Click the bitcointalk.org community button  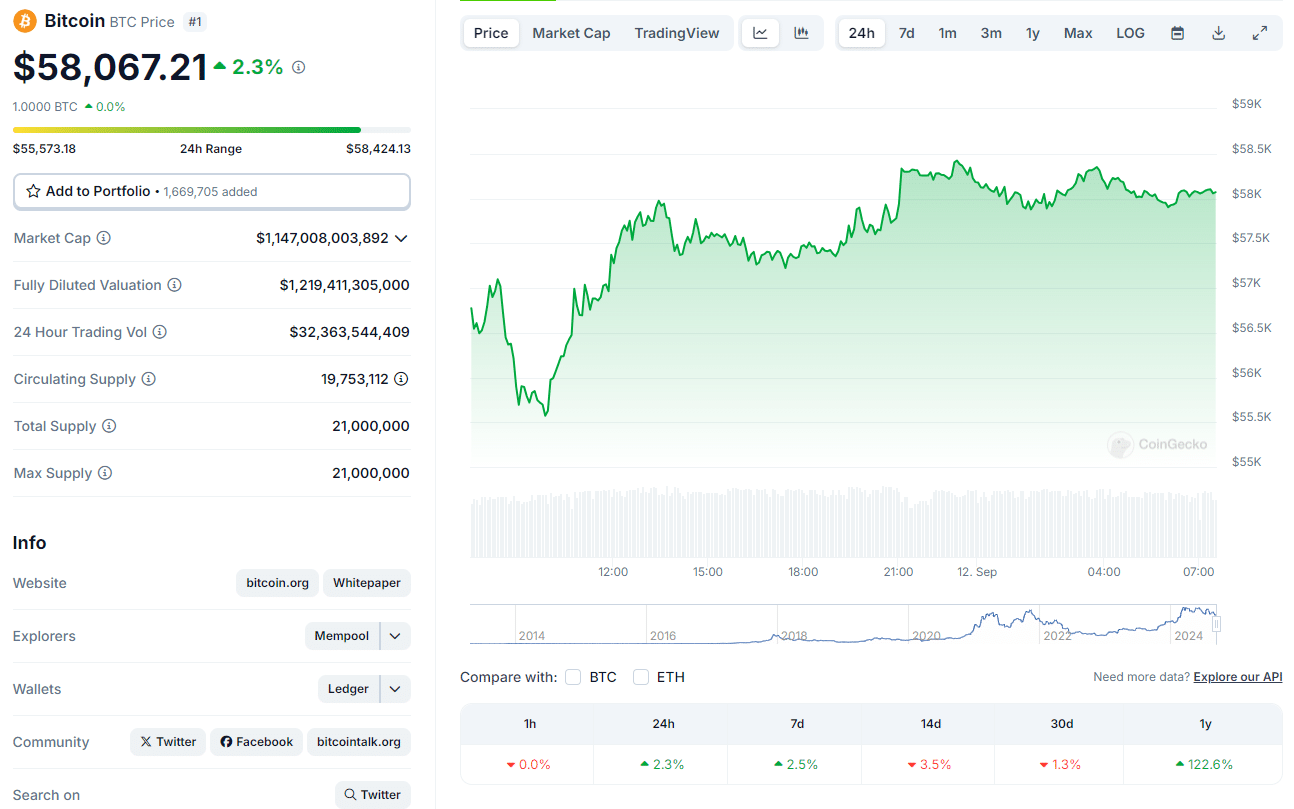(x=358, y=741)
